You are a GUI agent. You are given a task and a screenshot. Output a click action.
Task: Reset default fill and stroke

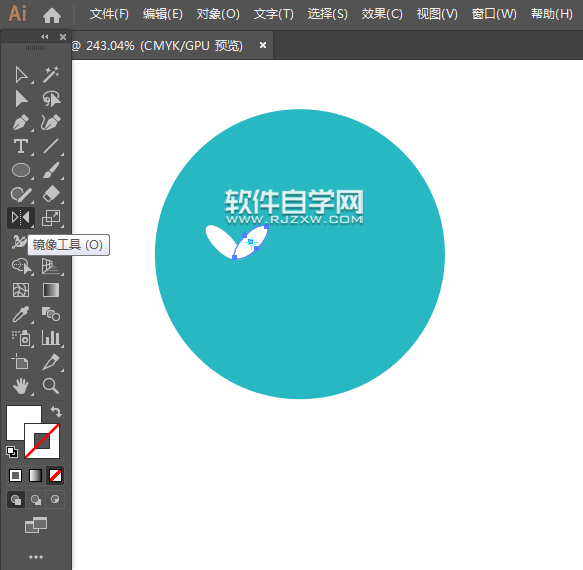click(12, 452)
